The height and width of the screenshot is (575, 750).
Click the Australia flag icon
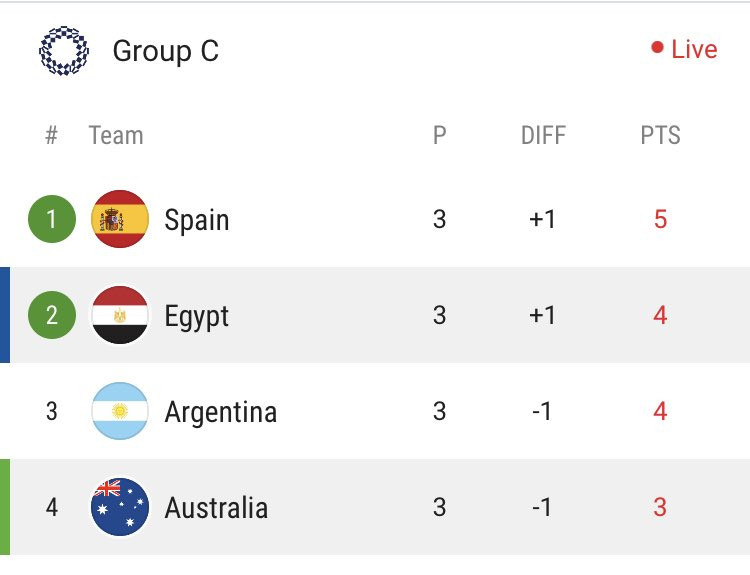120,507
